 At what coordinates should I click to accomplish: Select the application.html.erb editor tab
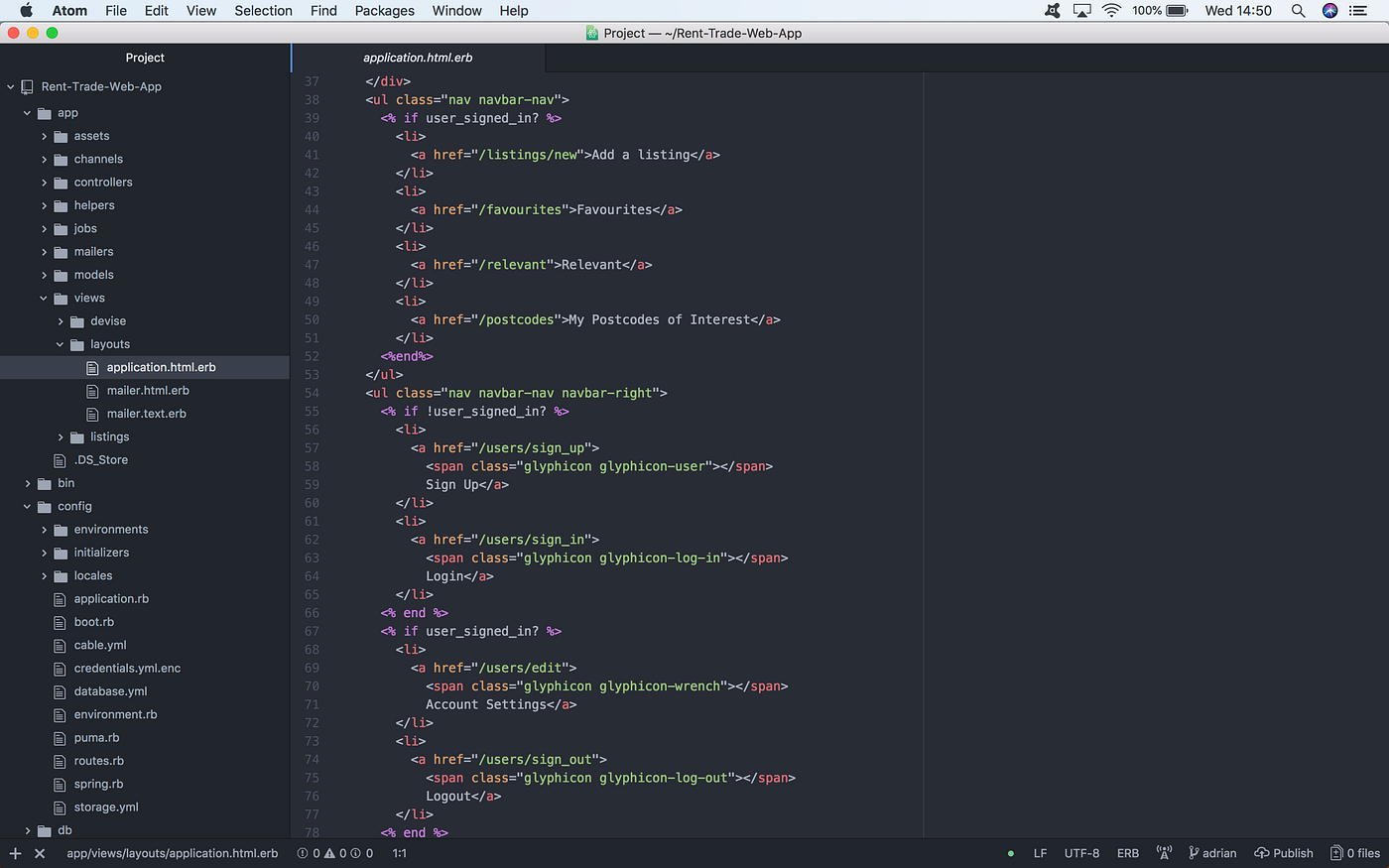(418, 58)
